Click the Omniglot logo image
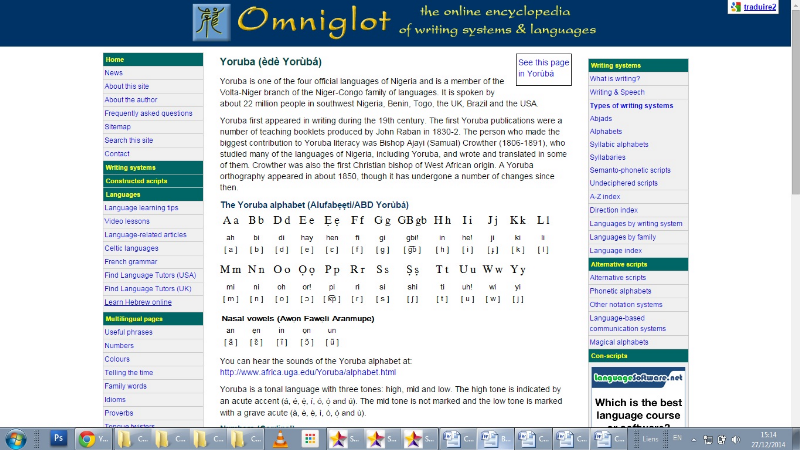This screenshot has width=800, height=450. [211, 22]
